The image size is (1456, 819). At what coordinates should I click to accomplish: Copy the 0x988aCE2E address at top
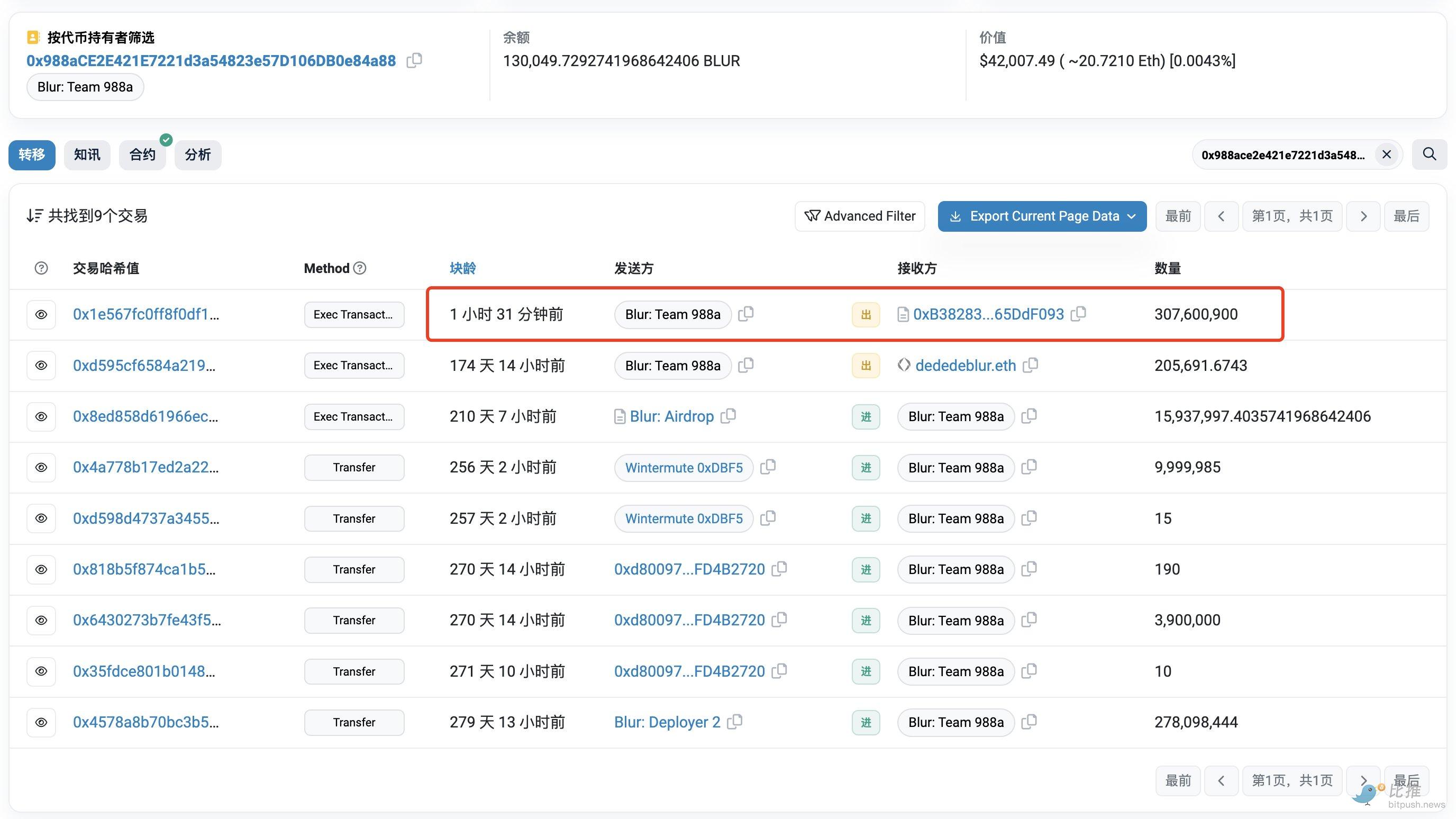click(x=414, y=60)
